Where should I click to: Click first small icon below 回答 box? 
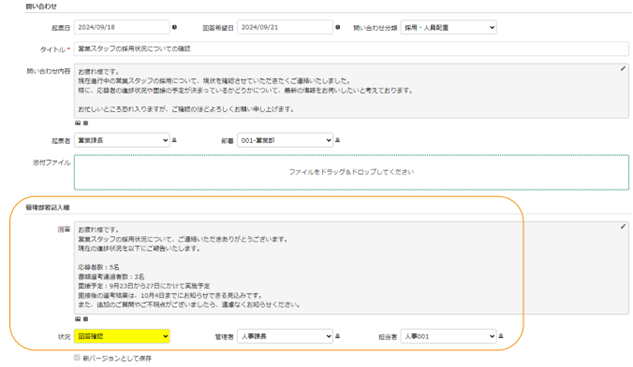(78, 319)
